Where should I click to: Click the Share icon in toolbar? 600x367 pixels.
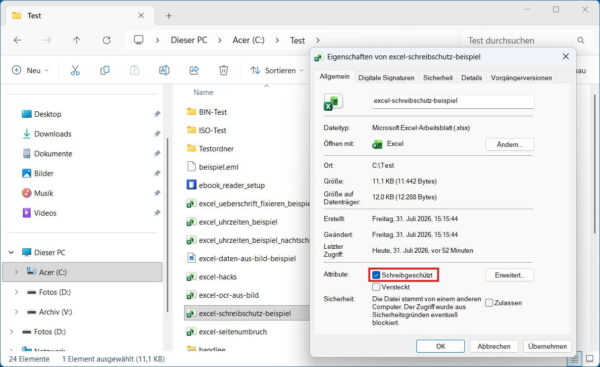pyautogui.click(x=194, y=70)
